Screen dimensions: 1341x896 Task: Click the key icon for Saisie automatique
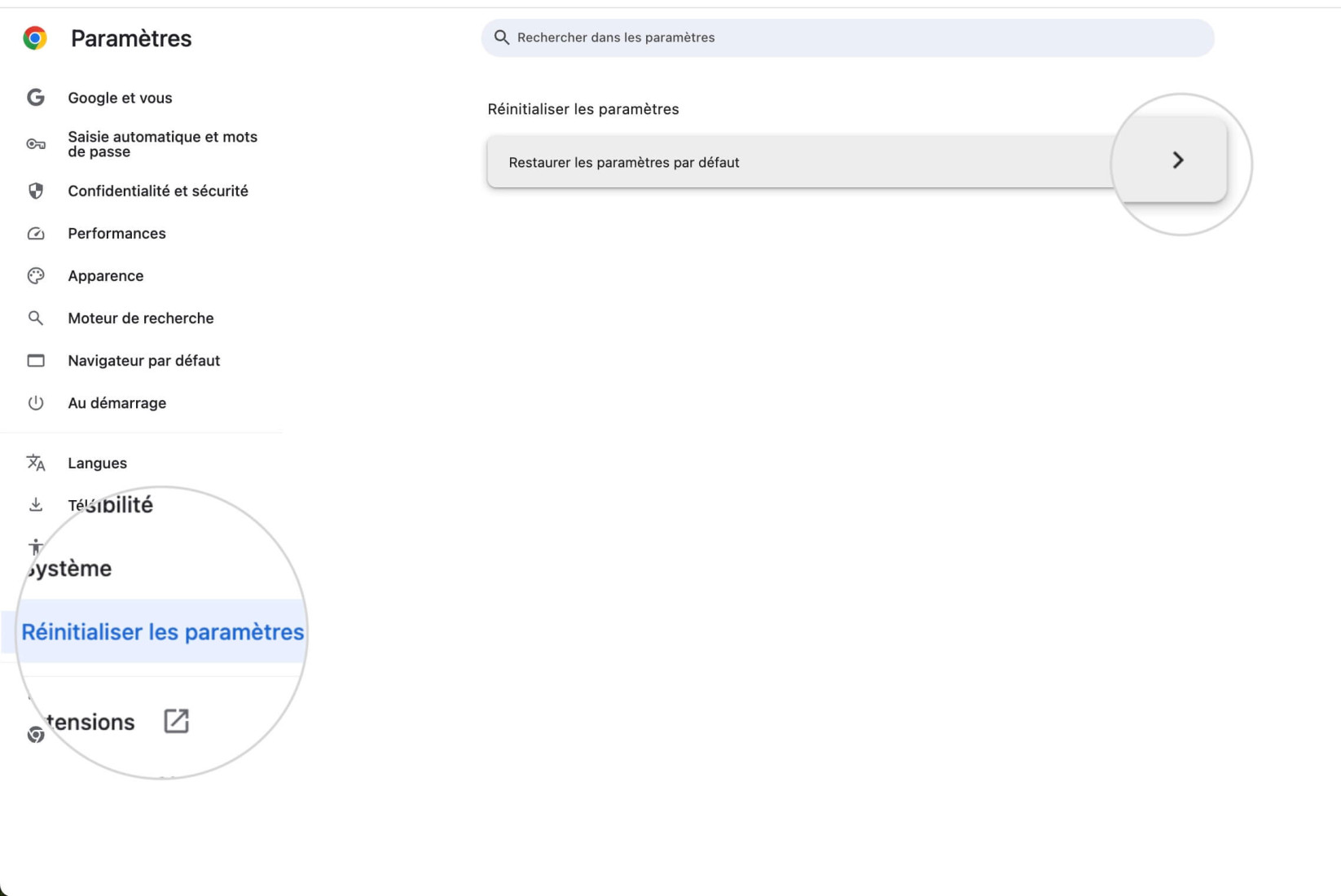point(36,144)
